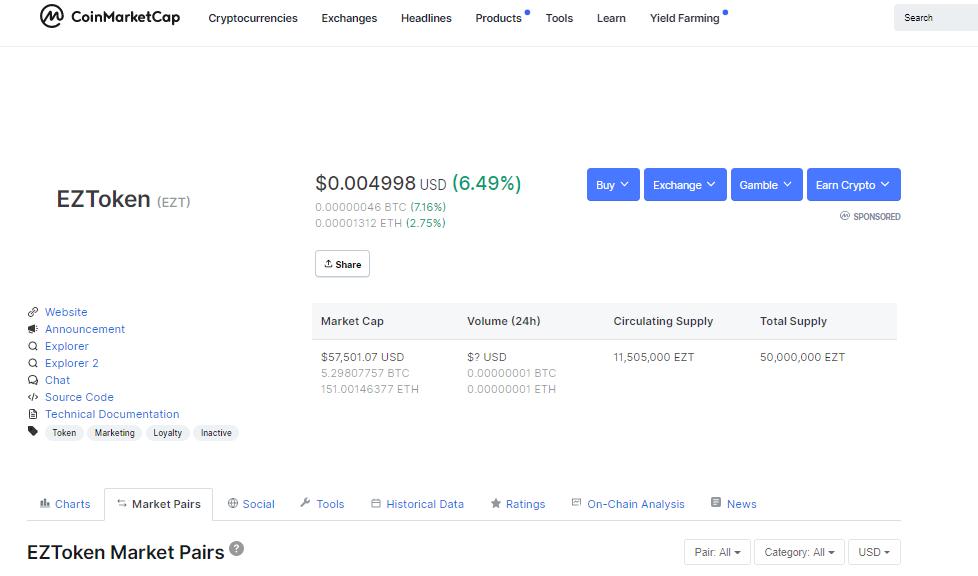The height and width of the screenshot is (576, 978).
Task: Click the magnifier icon beside Explorer 2
Action: [33, 363]
